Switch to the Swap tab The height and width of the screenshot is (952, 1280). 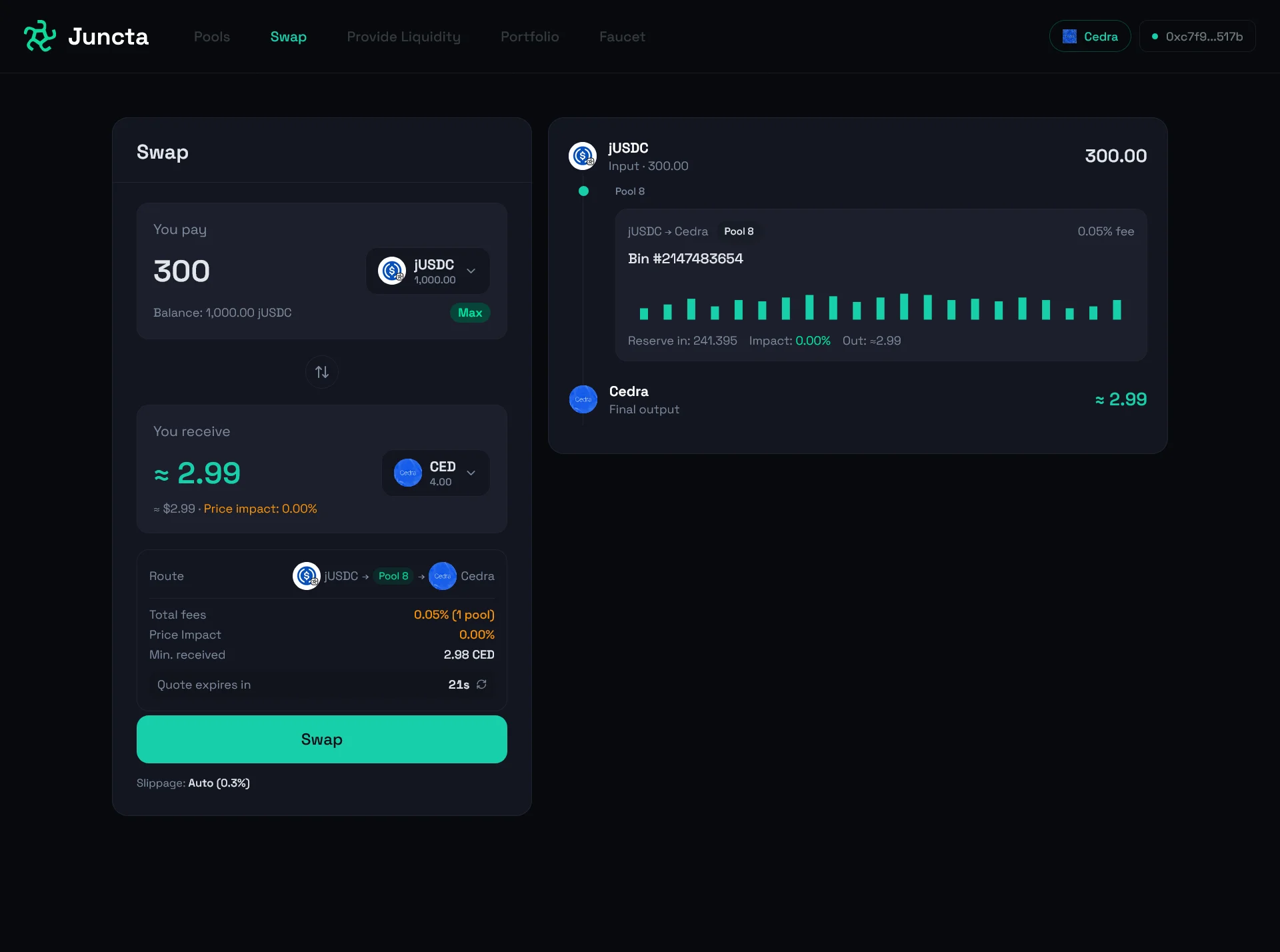pyautogui.click(x=288, y=37)
